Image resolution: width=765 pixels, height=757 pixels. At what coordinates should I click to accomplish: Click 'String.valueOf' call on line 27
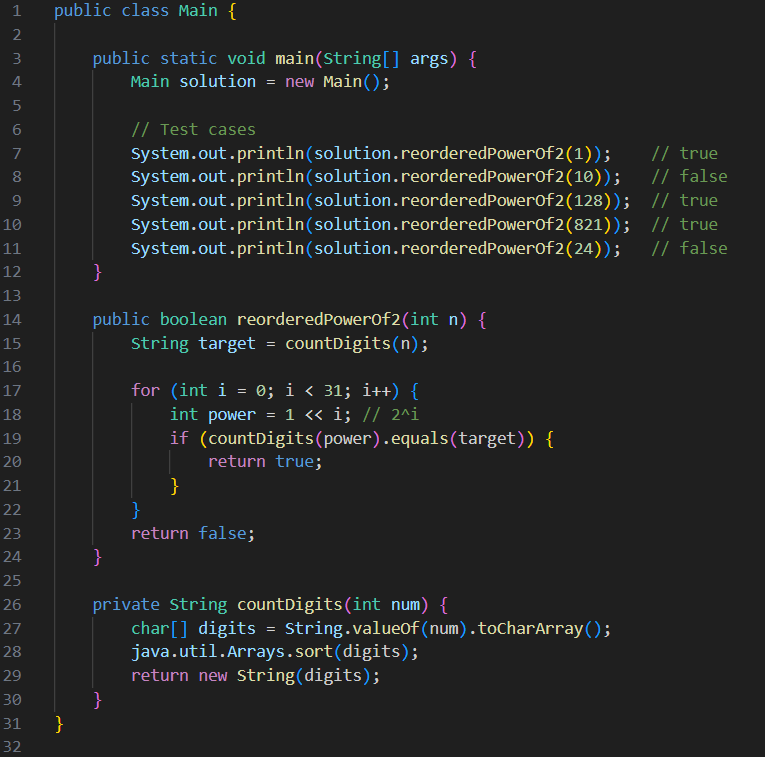pos(352,629)
